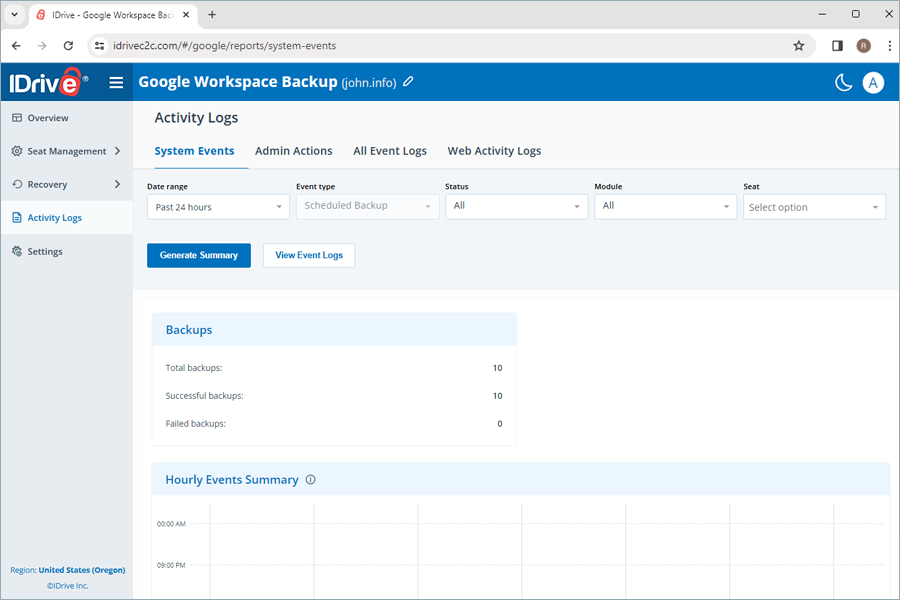
Task: Click the Backups card heading
Action: (189, 330)
